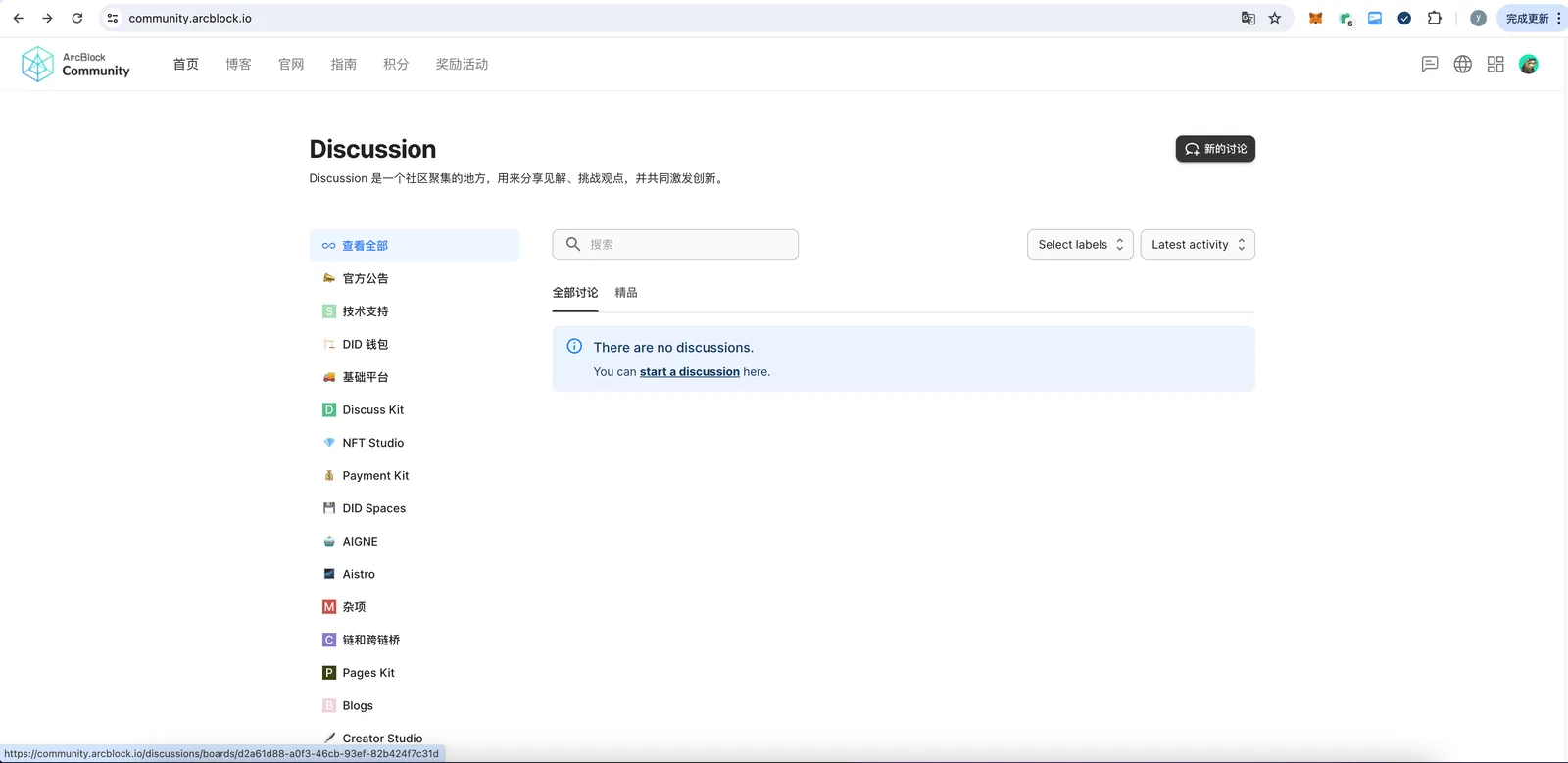Screen dimensions: 1568x763
Task: Click the search magnifier icon
Action: pos(573,244)
